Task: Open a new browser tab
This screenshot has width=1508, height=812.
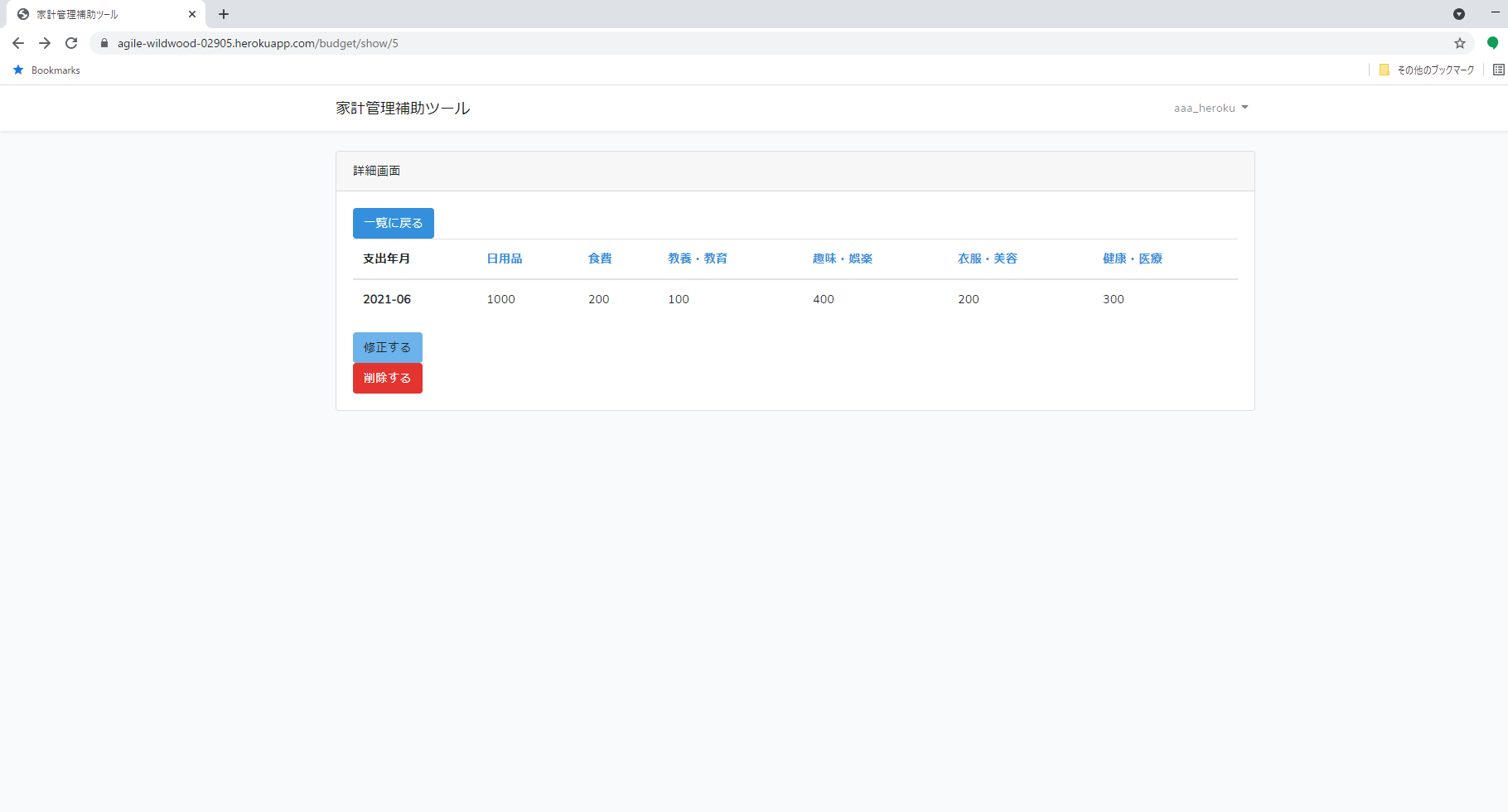Action: 224,14
